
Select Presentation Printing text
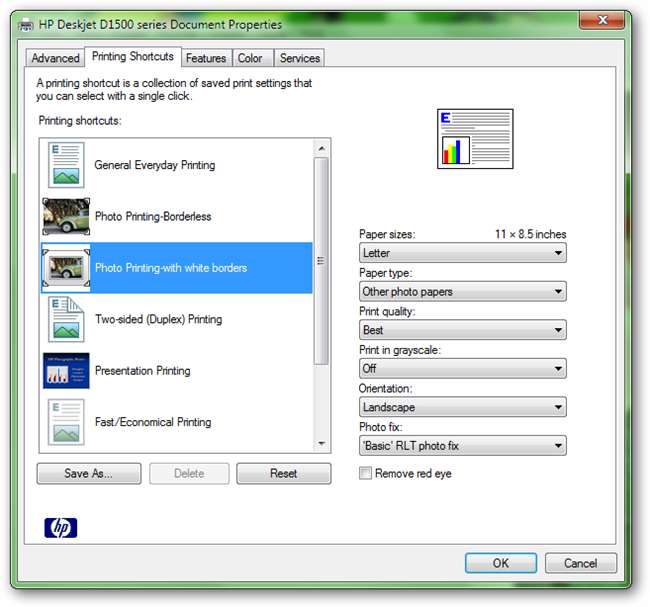pyautogui.click(x=143, y=371)
